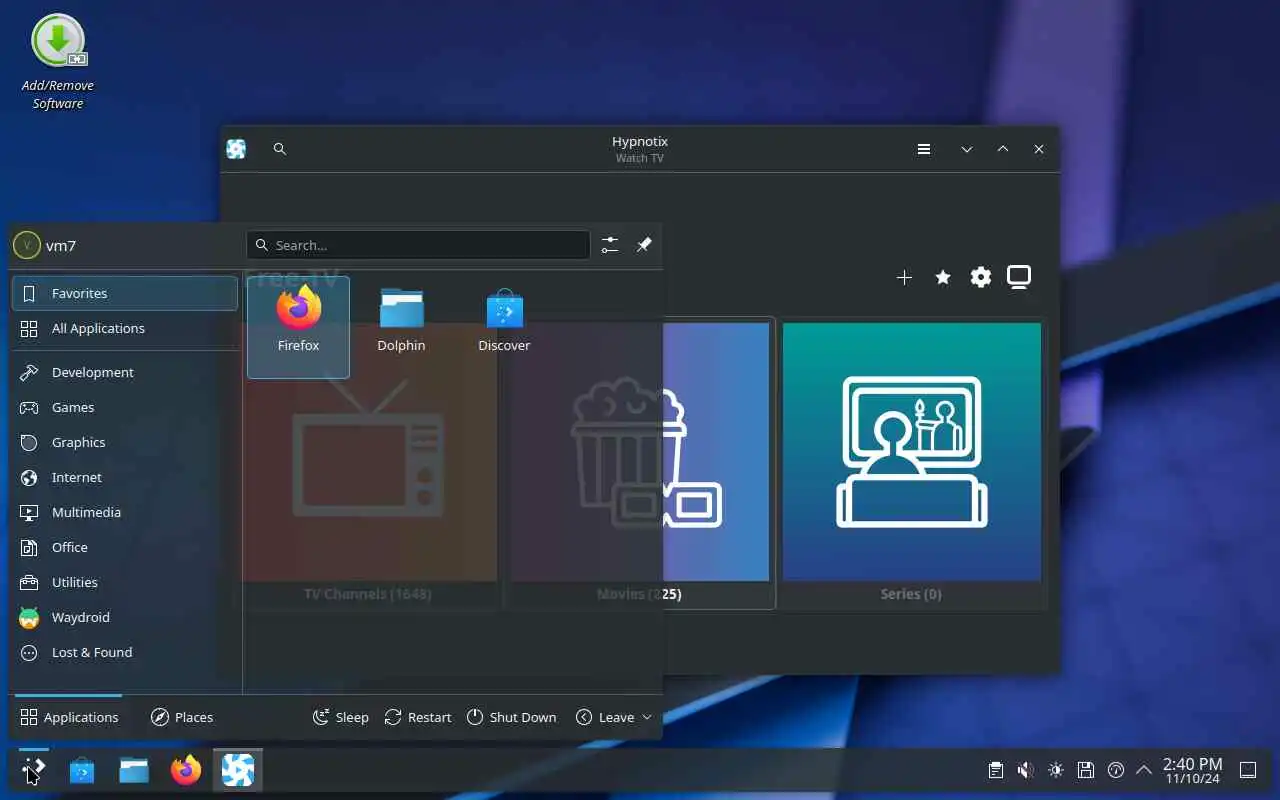Open the Multimedia category

point(124,512)
